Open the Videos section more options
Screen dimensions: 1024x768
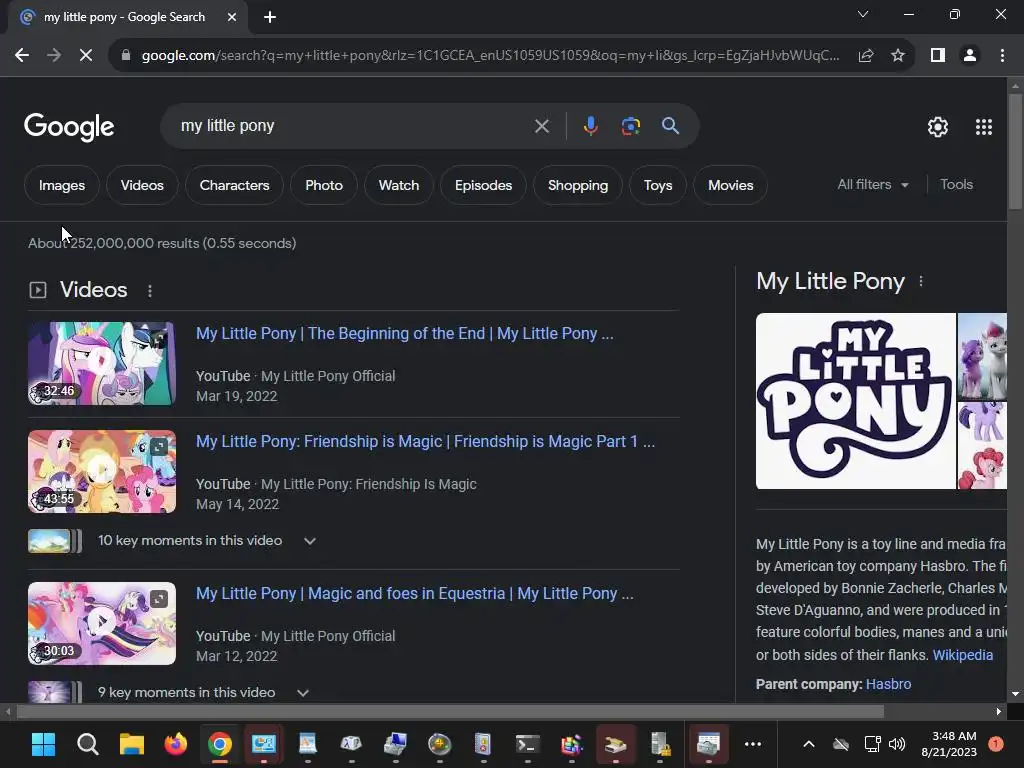click(x=150, y=291)
